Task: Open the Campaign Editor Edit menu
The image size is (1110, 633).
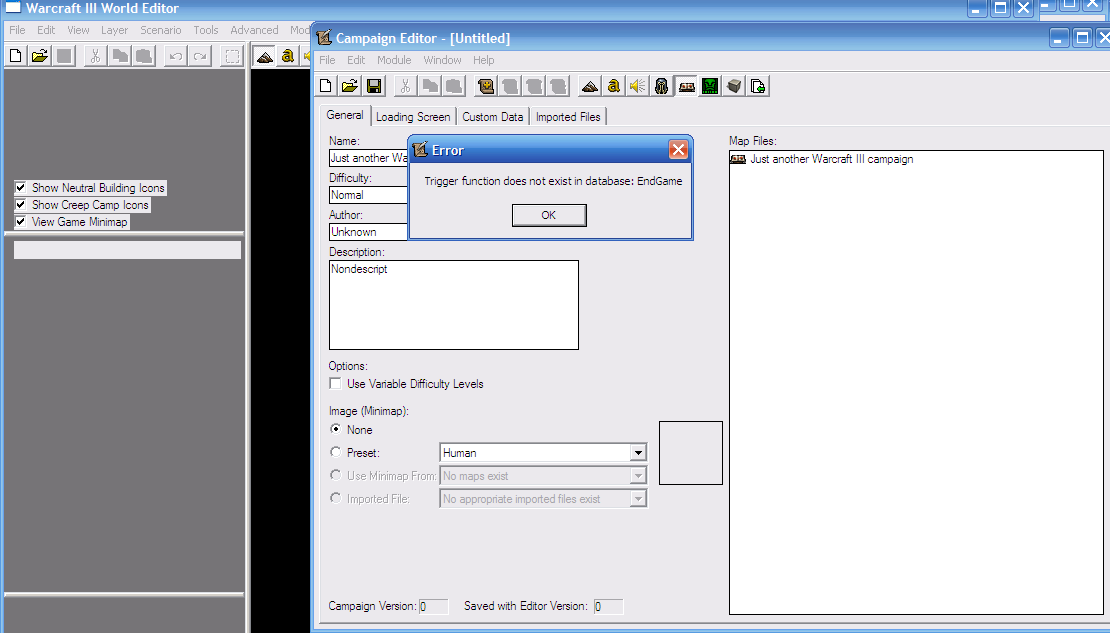Action: tap(356, 60)
